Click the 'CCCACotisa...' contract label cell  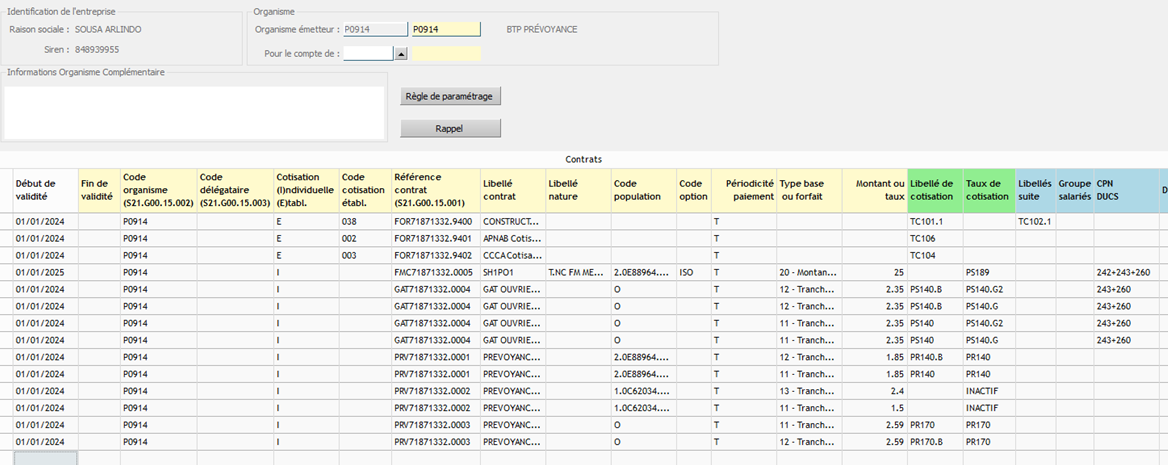point(512,256)
